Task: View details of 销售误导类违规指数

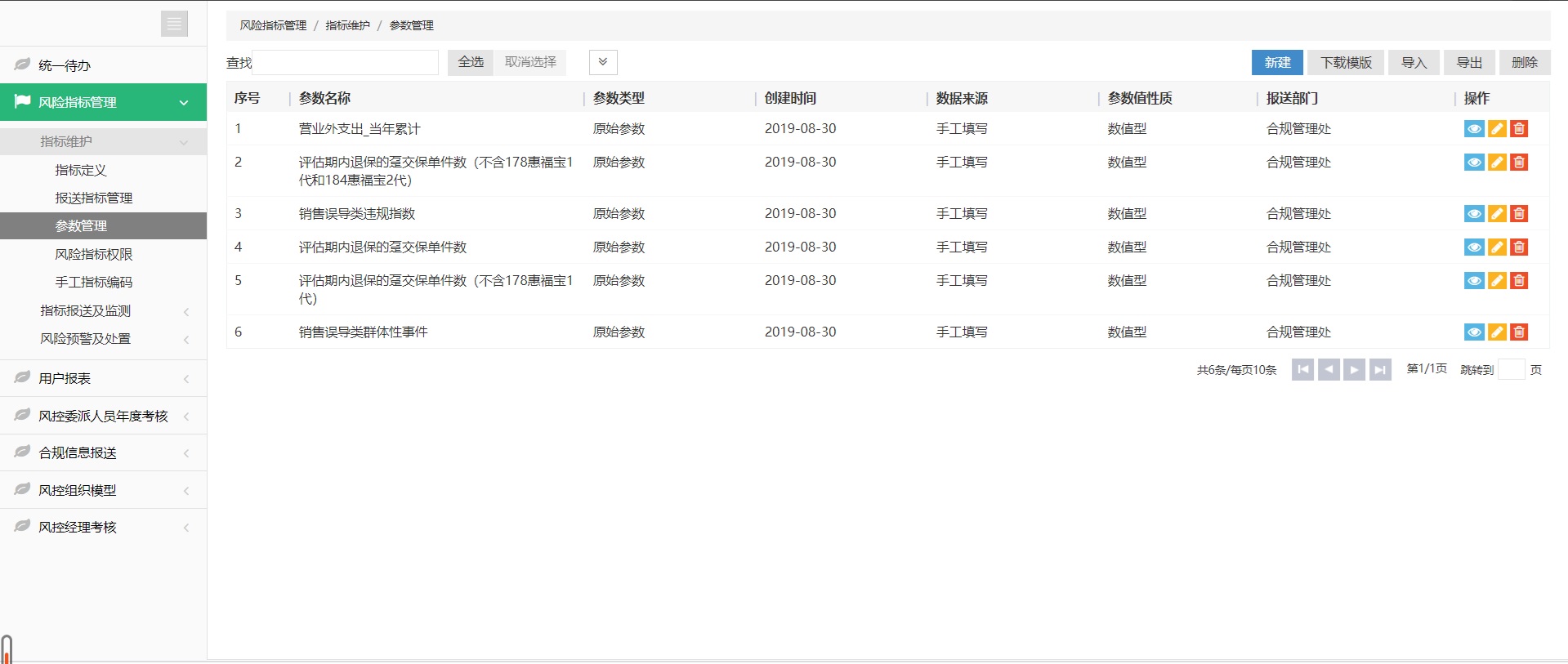Action: [1474, 214]
